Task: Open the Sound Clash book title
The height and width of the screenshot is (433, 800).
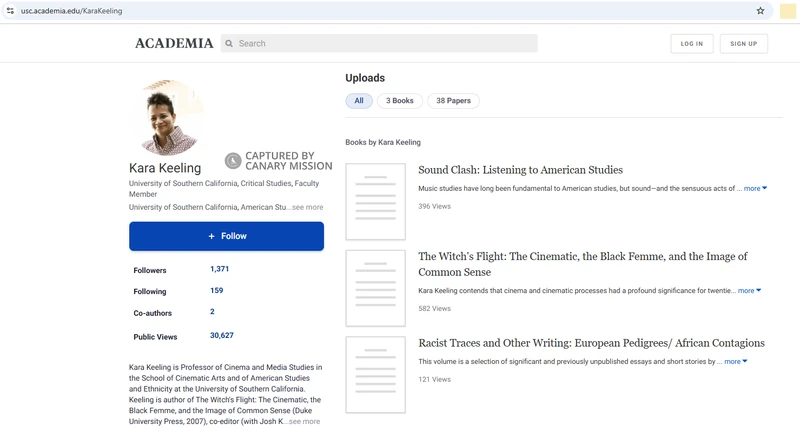Action: pos(520,170)
